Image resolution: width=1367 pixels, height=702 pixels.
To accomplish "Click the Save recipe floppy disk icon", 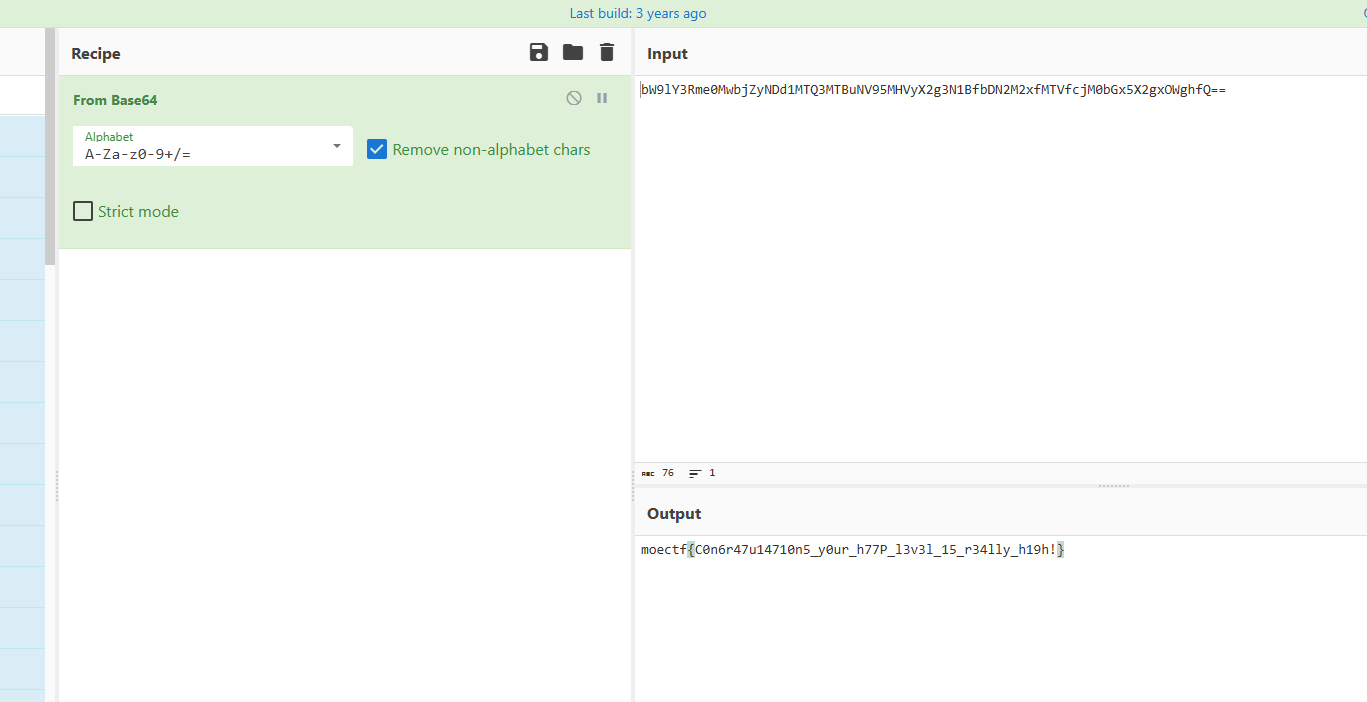I will (539, 53).
